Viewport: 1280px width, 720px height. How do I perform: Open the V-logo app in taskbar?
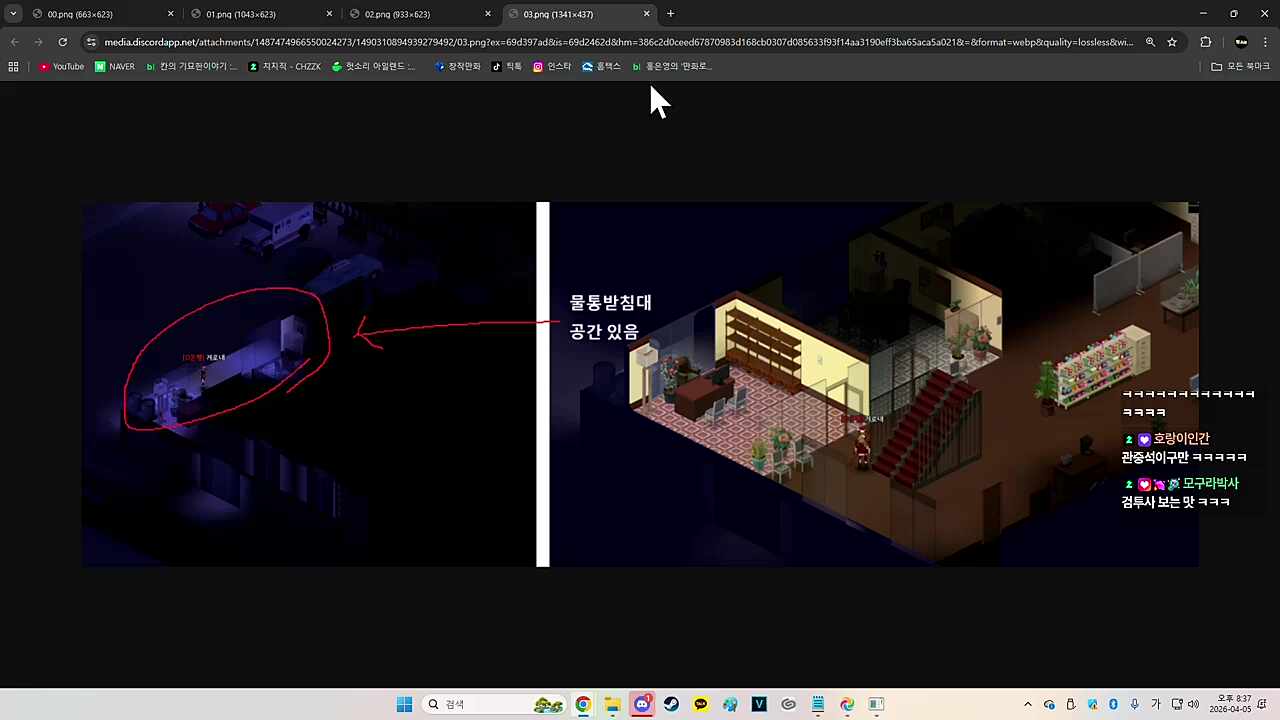(759, 704)
